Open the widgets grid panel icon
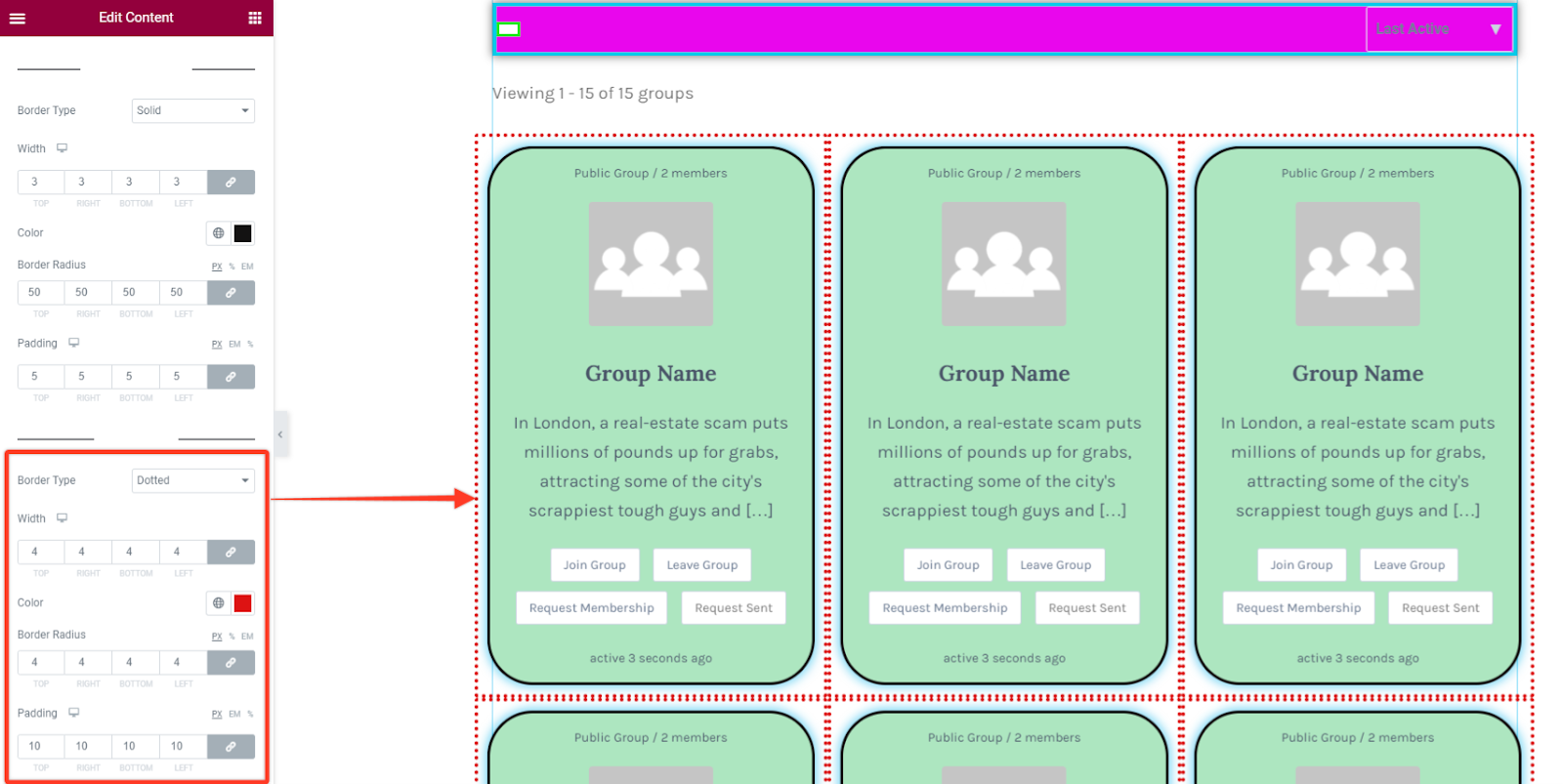The width and height of the screenshot is (1563, 784). [255, 18]
